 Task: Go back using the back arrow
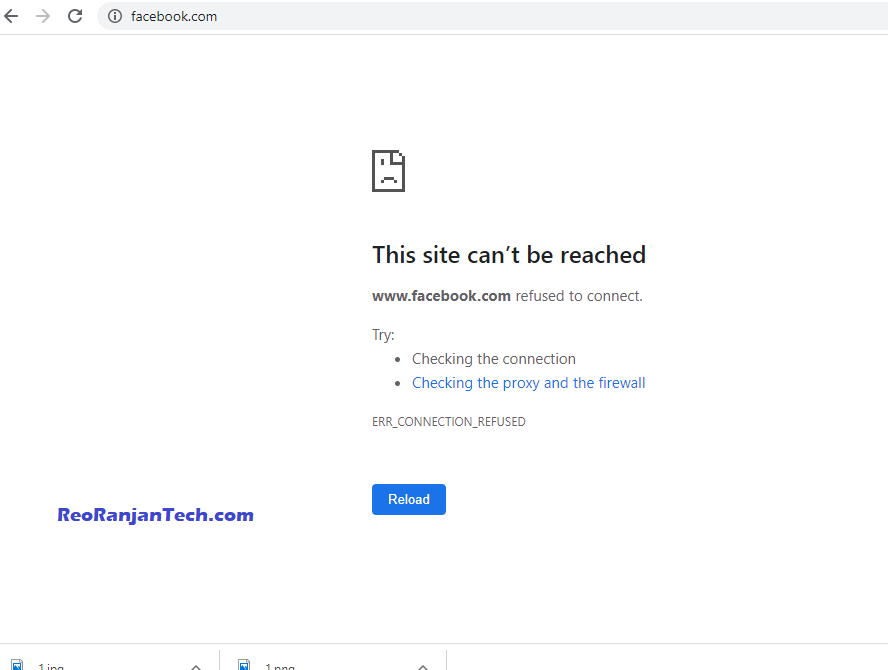tap(11, 16)
